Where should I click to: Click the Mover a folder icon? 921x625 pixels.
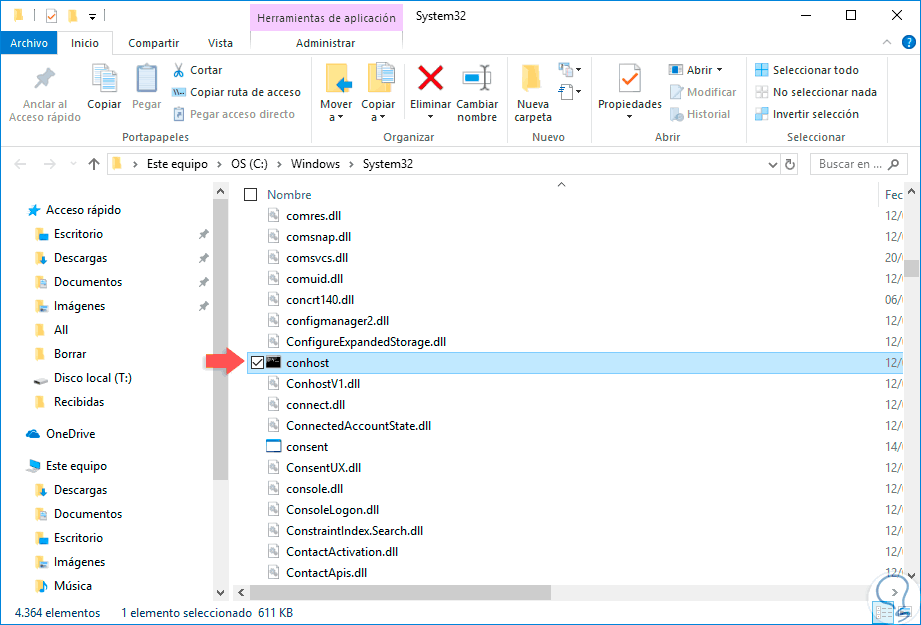coord(338,78)
